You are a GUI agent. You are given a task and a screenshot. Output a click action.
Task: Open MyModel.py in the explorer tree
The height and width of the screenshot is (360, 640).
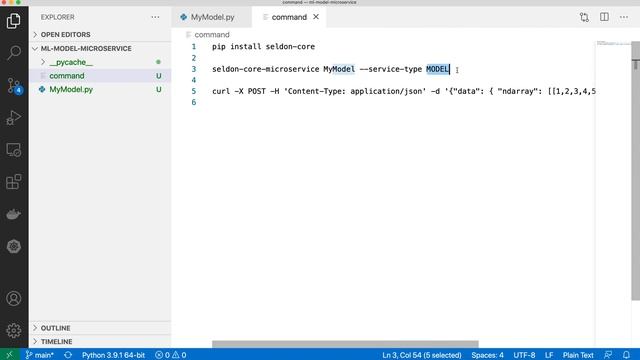point(100,89)
